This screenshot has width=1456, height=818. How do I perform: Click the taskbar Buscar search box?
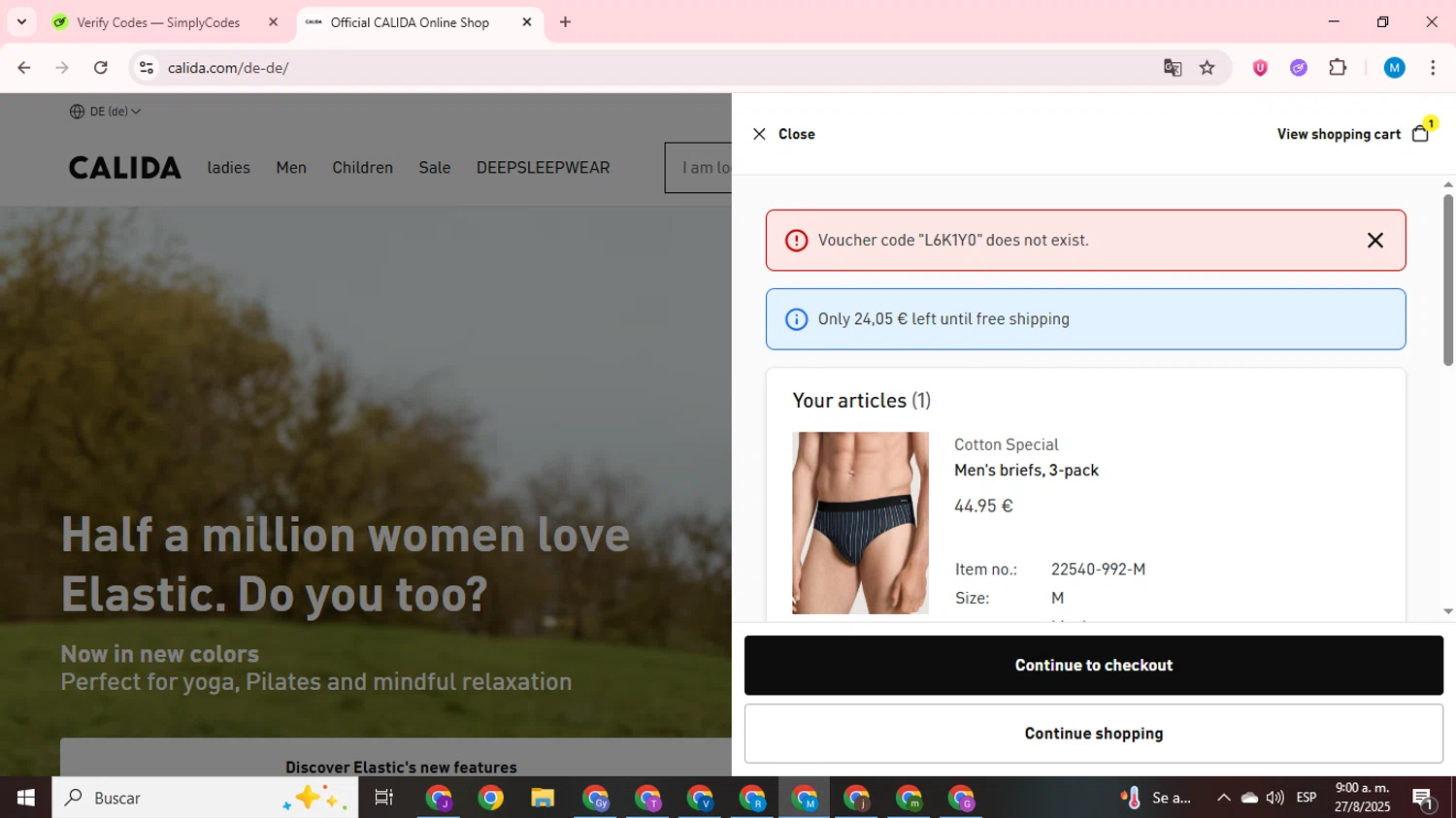[x=205, y=798]
